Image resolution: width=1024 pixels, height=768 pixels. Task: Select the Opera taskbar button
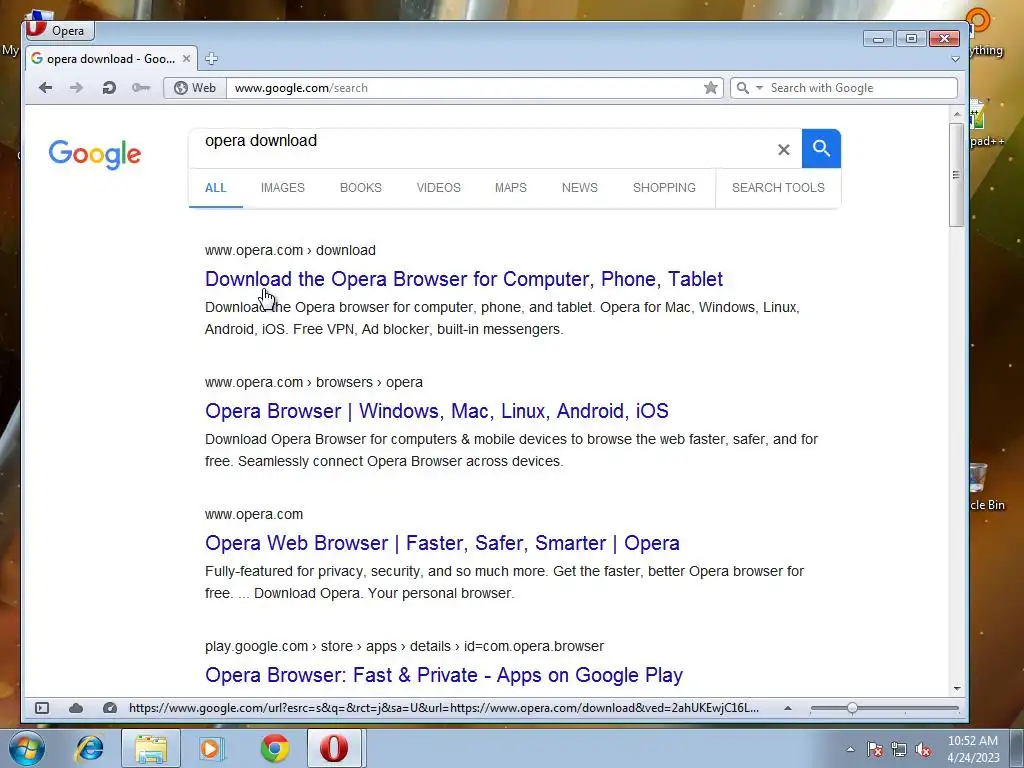(x=333, y=748)
